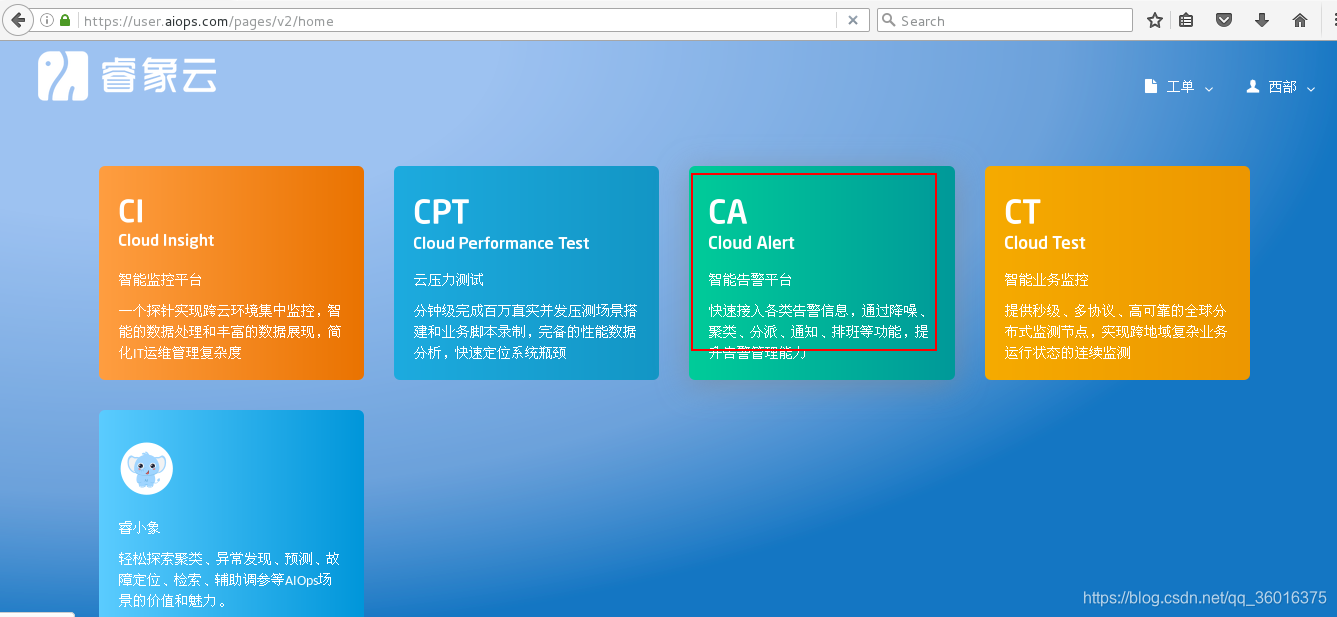This screenshot has height=617, width=1337.
Task: Open the bookmarks list icon
Action: [x=1187, y=20]
